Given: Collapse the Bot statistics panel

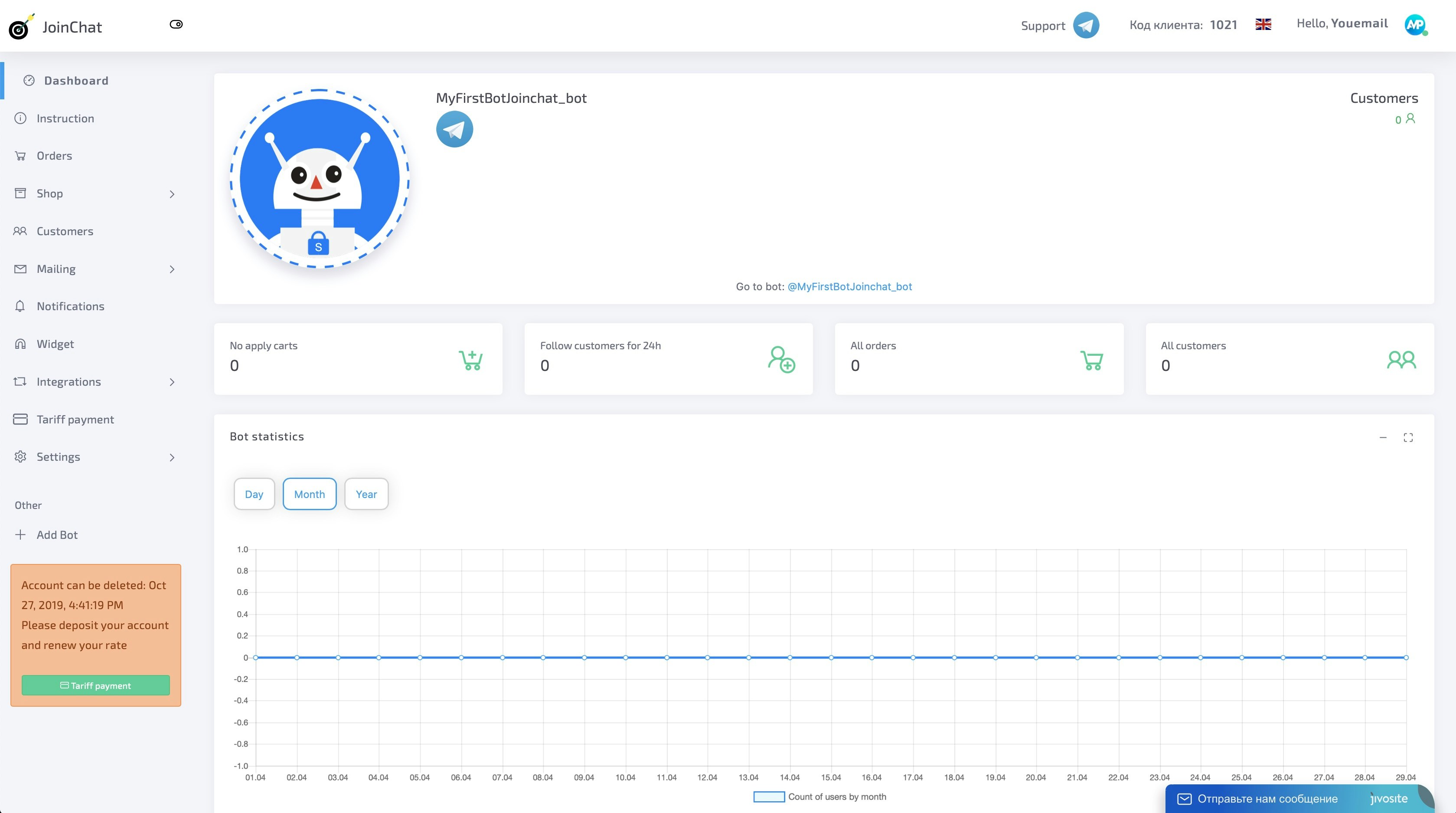Looking at the screenshot, I should coord(1383,437).
